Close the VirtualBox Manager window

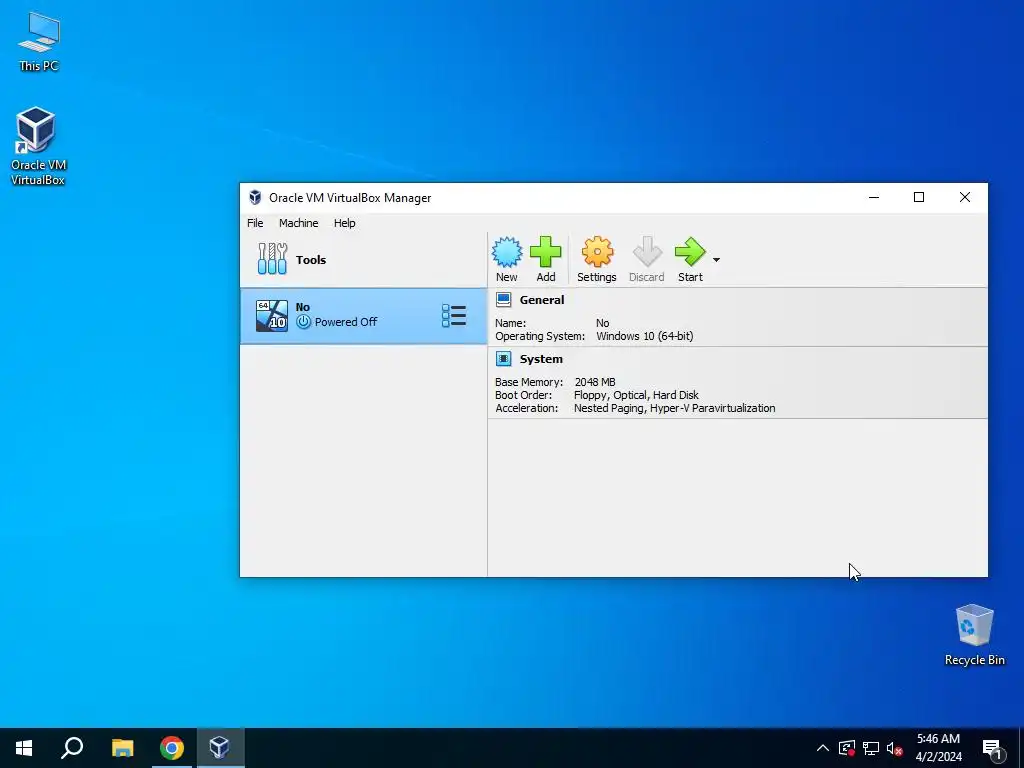[965, 197]
